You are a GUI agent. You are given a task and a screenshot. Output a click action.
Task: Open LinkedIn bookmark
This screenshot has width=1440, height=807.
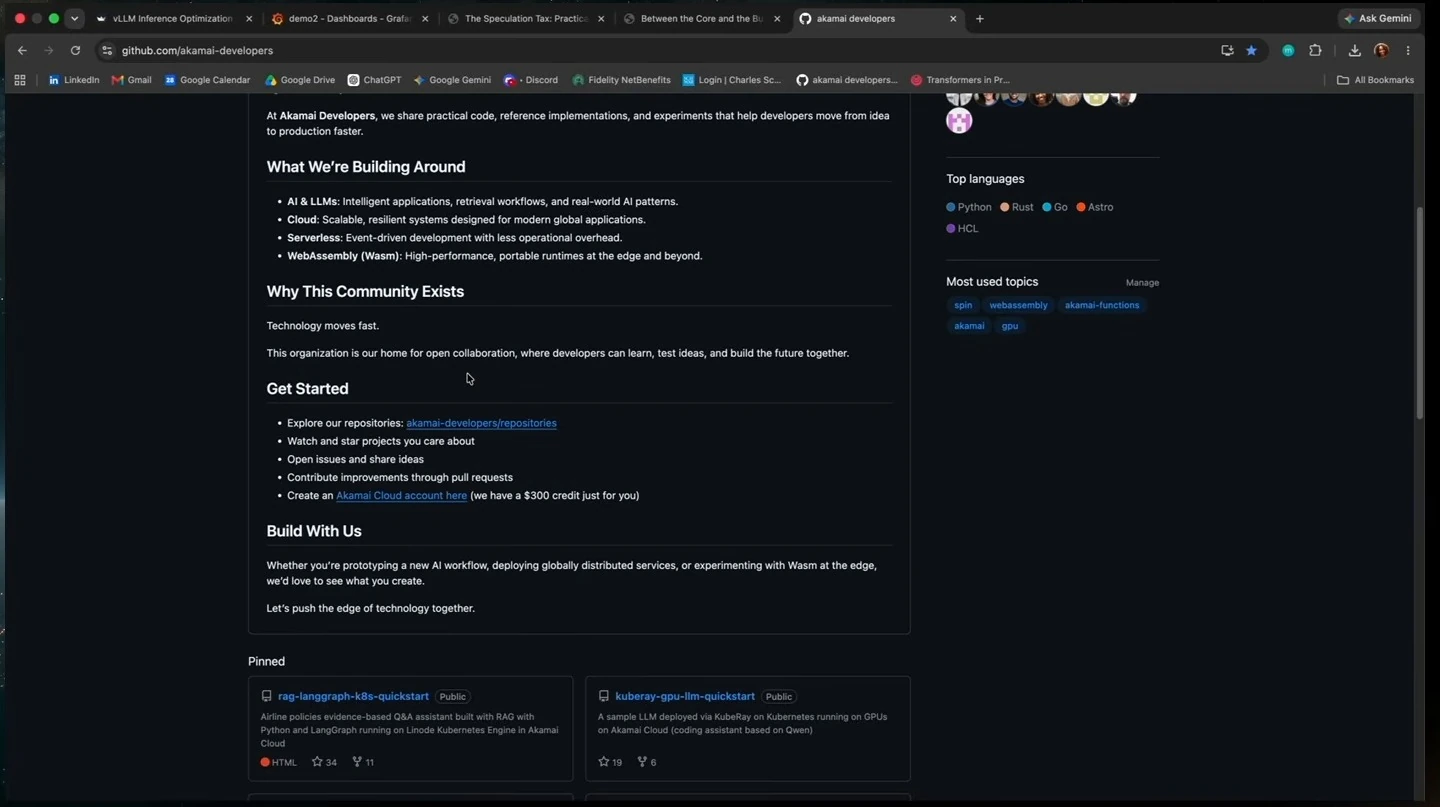point(74,80)
